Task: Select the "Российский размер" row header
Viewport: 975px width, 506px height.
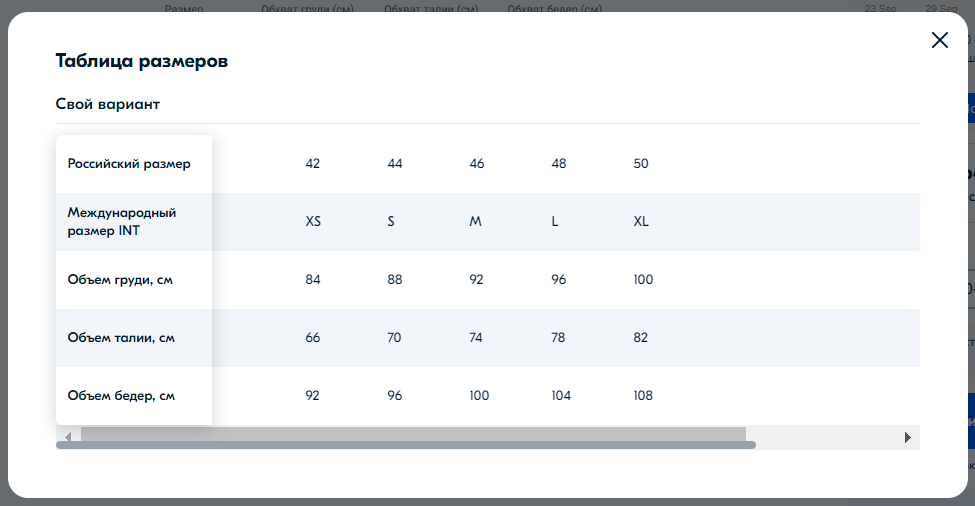Action: [x=129, y=164]
